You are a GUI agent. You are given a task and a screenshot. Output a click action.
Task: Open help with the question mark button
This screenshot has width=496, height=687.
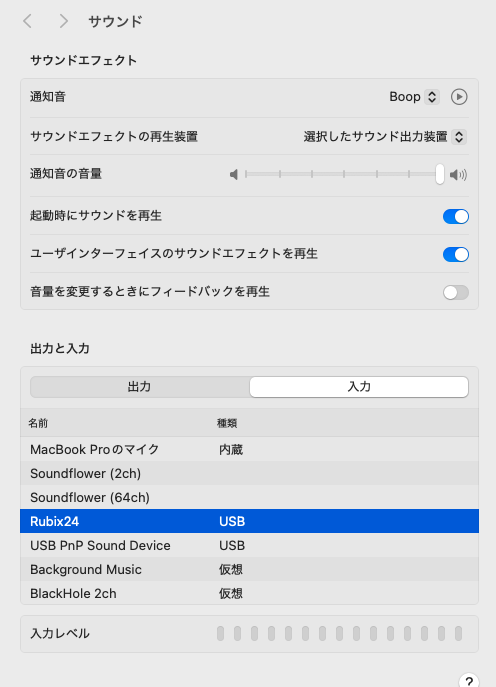(468, 681)
